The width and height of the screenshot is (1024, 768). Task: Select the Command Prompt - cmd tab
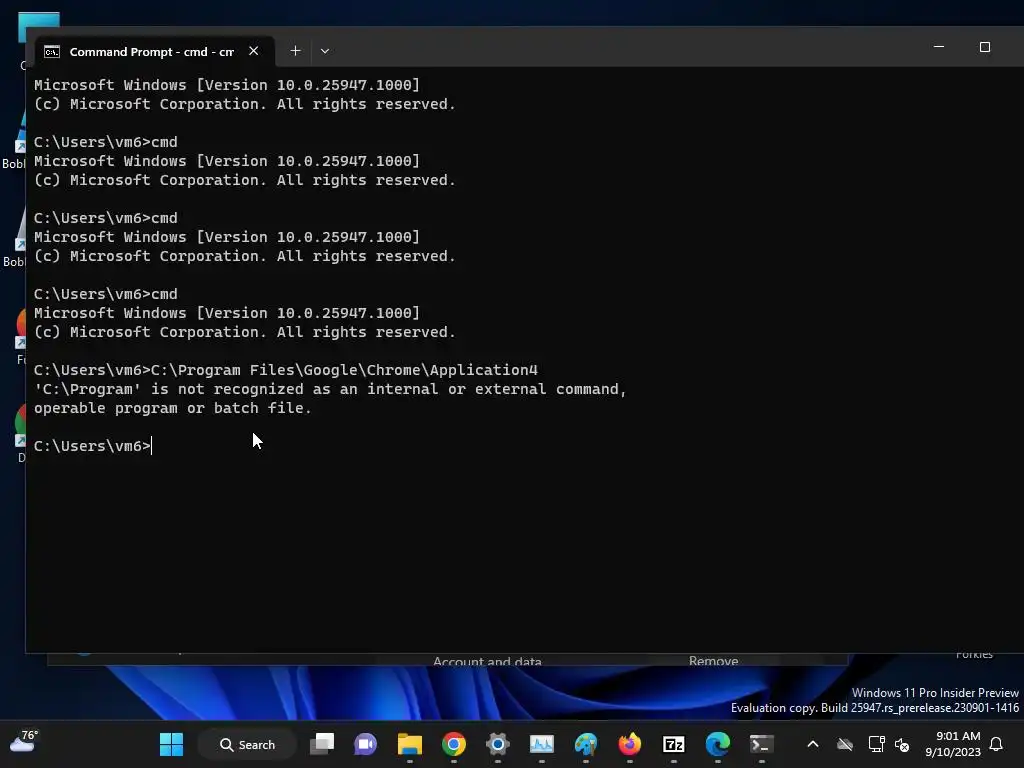(x=154, y=52)
